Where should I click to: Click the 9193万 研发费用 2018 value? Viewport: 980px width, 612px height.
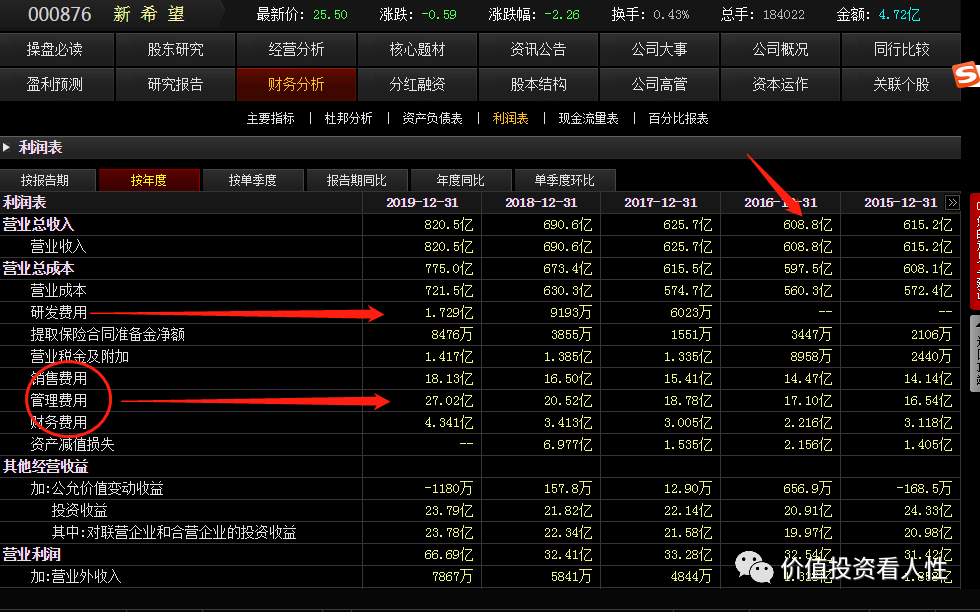[571, 313]
